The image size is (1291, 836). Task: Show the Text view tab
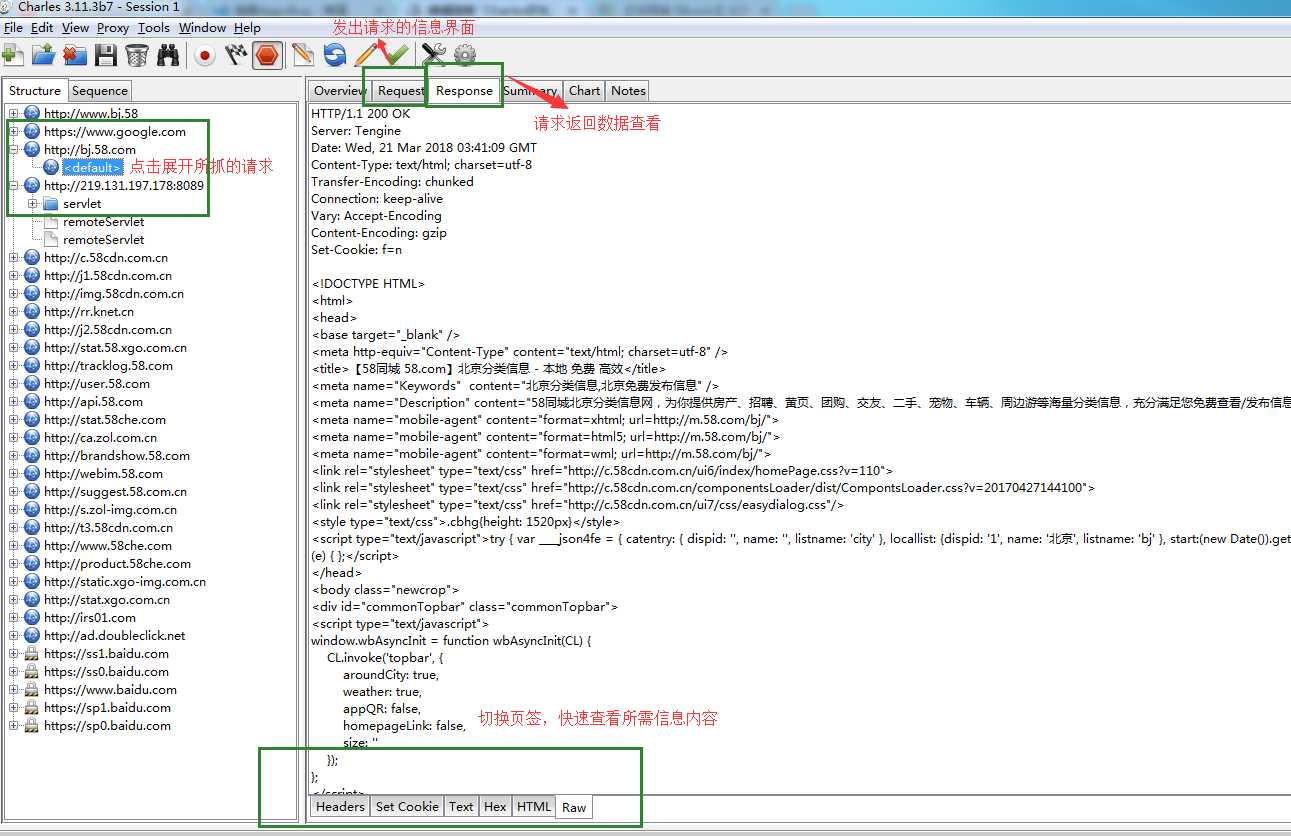click(x=461, y=806)
